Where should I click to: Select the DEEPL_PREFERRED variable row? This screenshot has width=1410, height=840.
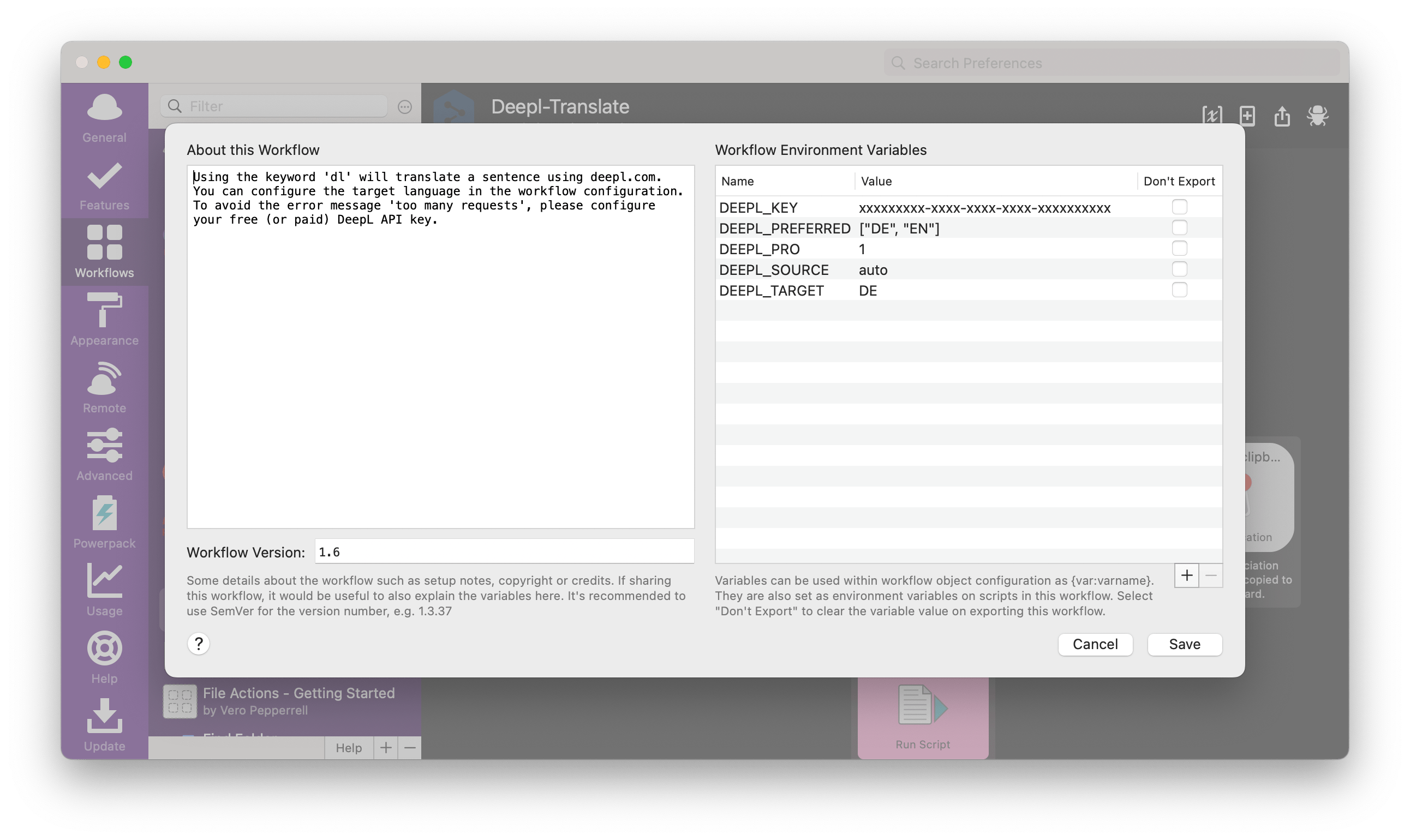click(x=785, y=229)
